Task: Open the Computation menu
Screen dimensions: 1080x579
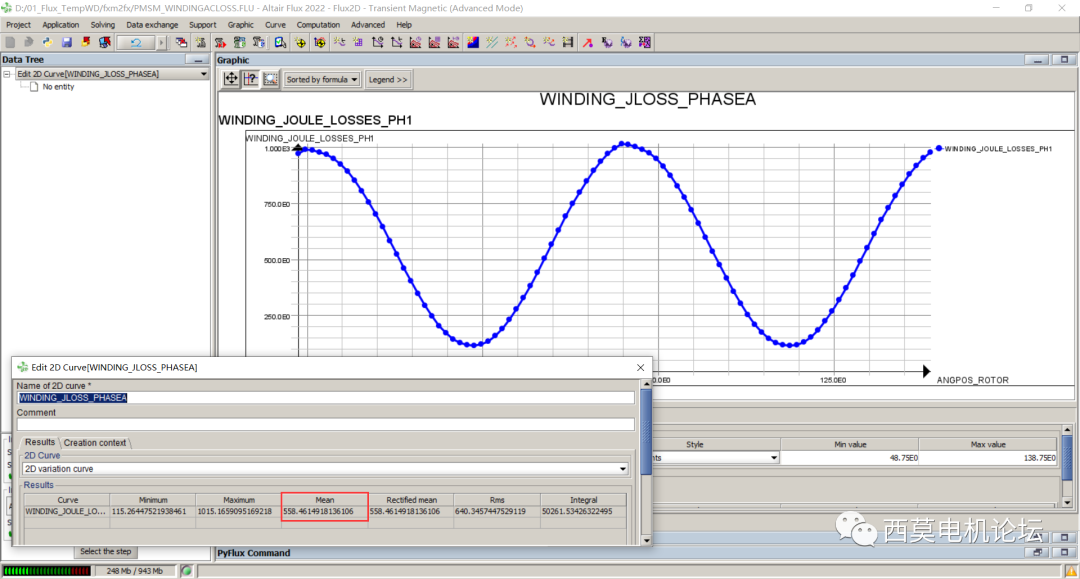Action: pyautogui.click(x=318, y=25)
